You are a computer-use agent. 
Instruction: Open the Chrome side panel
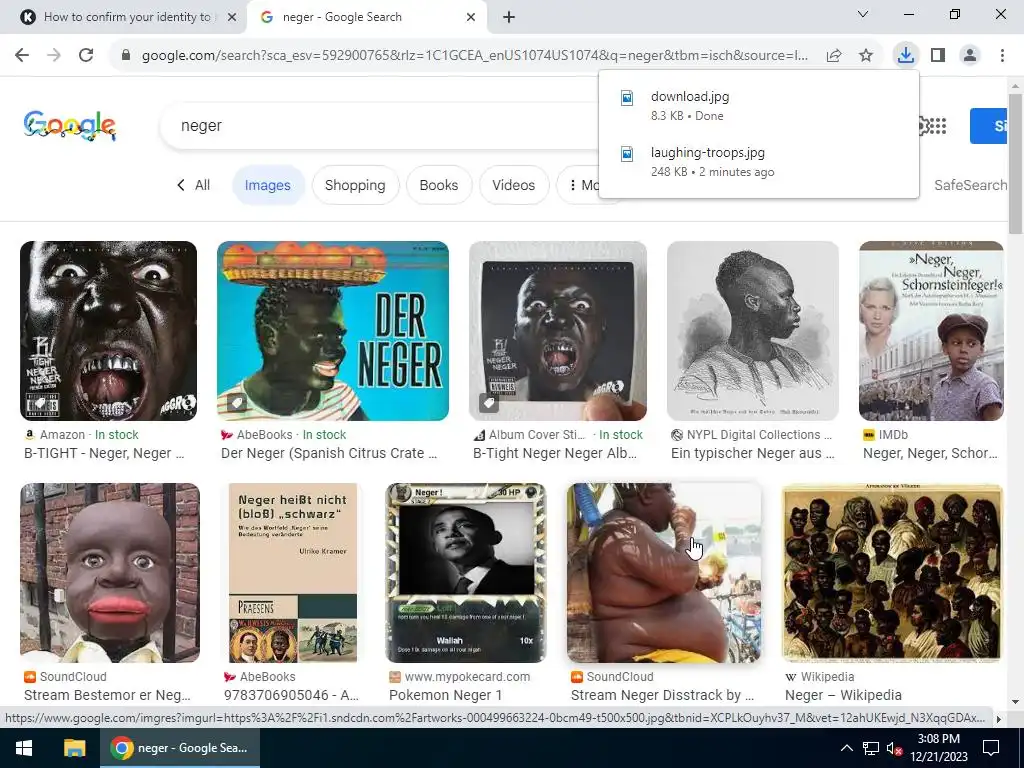938,56
